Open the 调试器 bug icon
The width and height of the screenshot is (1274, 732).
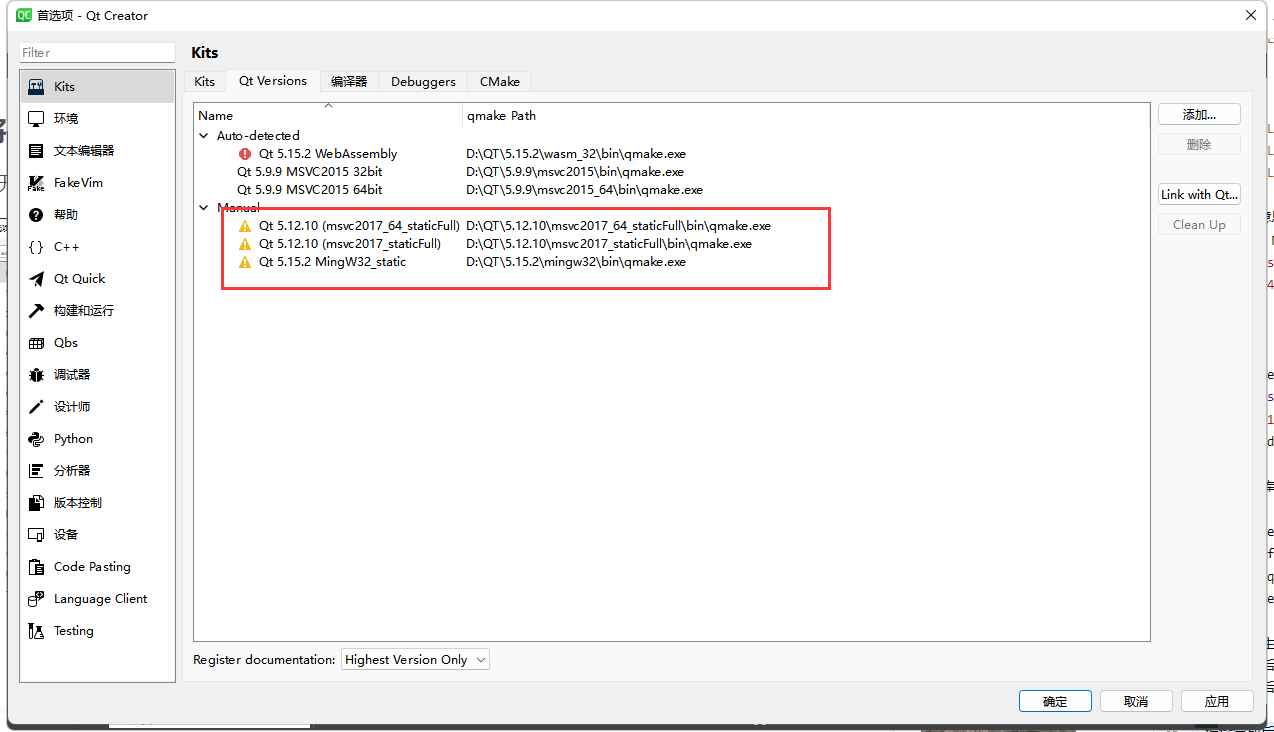click(36, 375)
